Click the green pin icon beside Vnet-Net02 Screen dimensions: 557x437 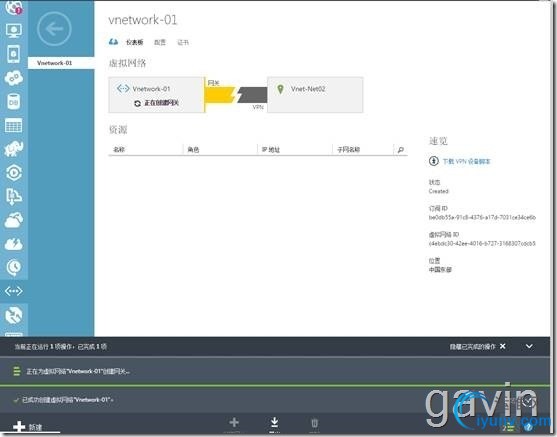click(280, 89)
